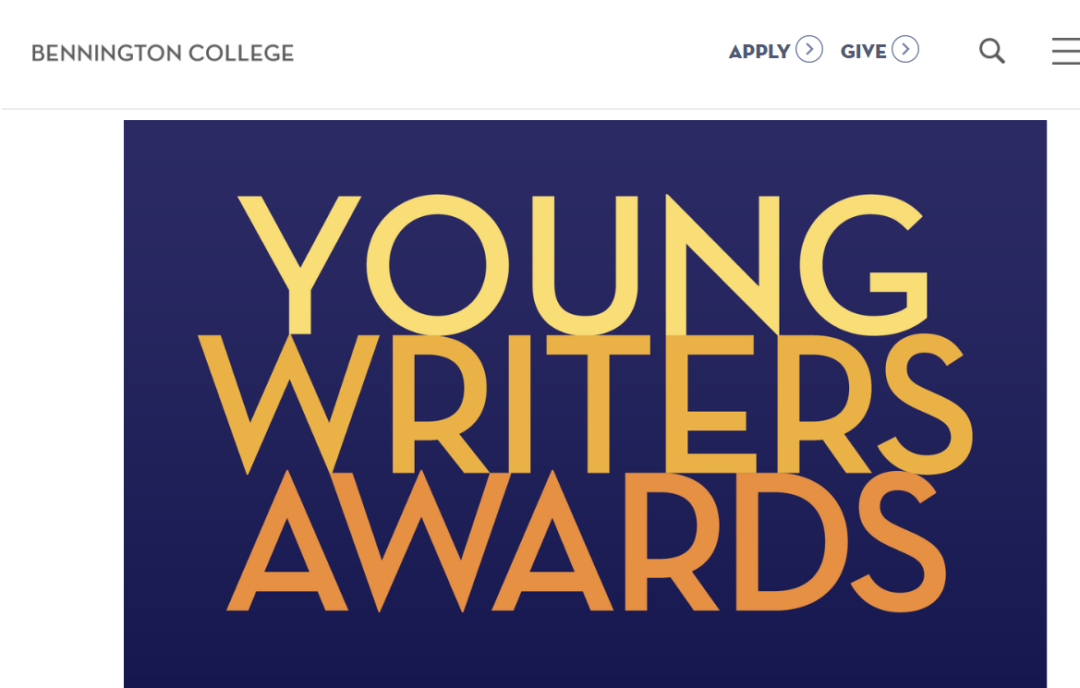Click the letter O in YOUNG
This screenshot has height=688, width=1080.
click(x=437, y=265)
